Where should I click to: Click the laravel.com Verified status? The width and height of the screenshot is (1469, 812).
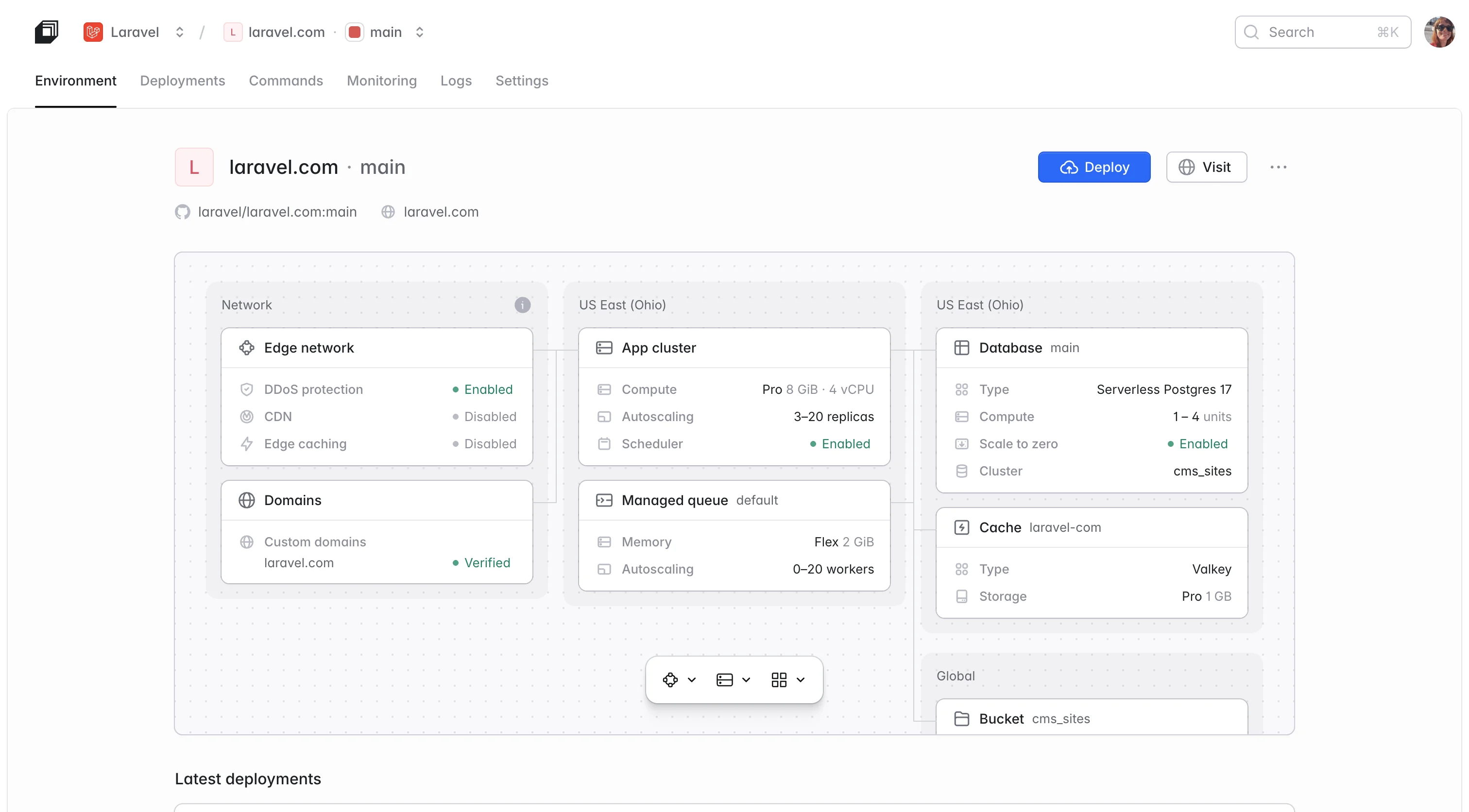click(481, 563)
